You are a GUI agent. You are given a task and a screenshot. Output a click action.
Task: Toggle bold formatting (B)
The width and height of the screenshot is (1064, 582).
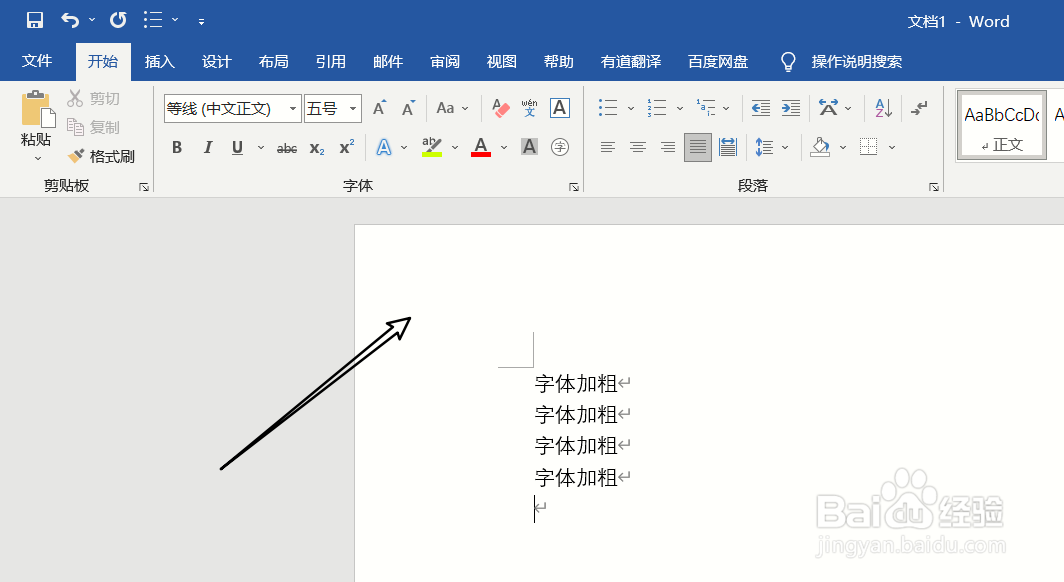(177, 147)
